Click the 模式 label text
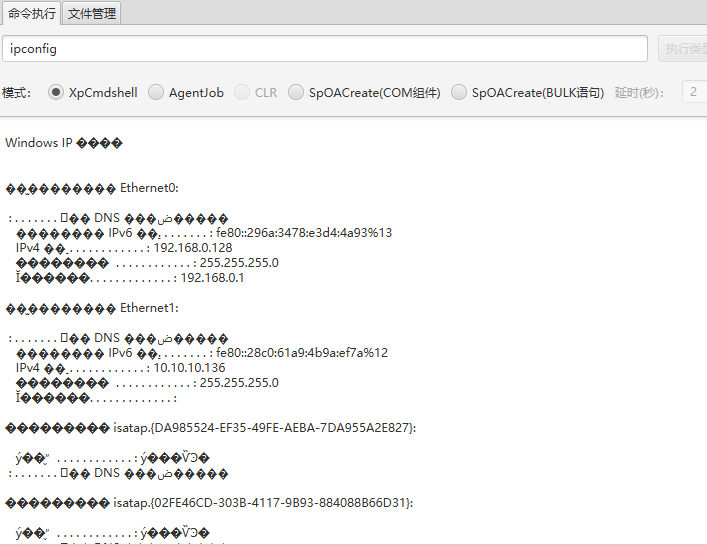This screenshot has width=707, height=545. coord(16,92)
